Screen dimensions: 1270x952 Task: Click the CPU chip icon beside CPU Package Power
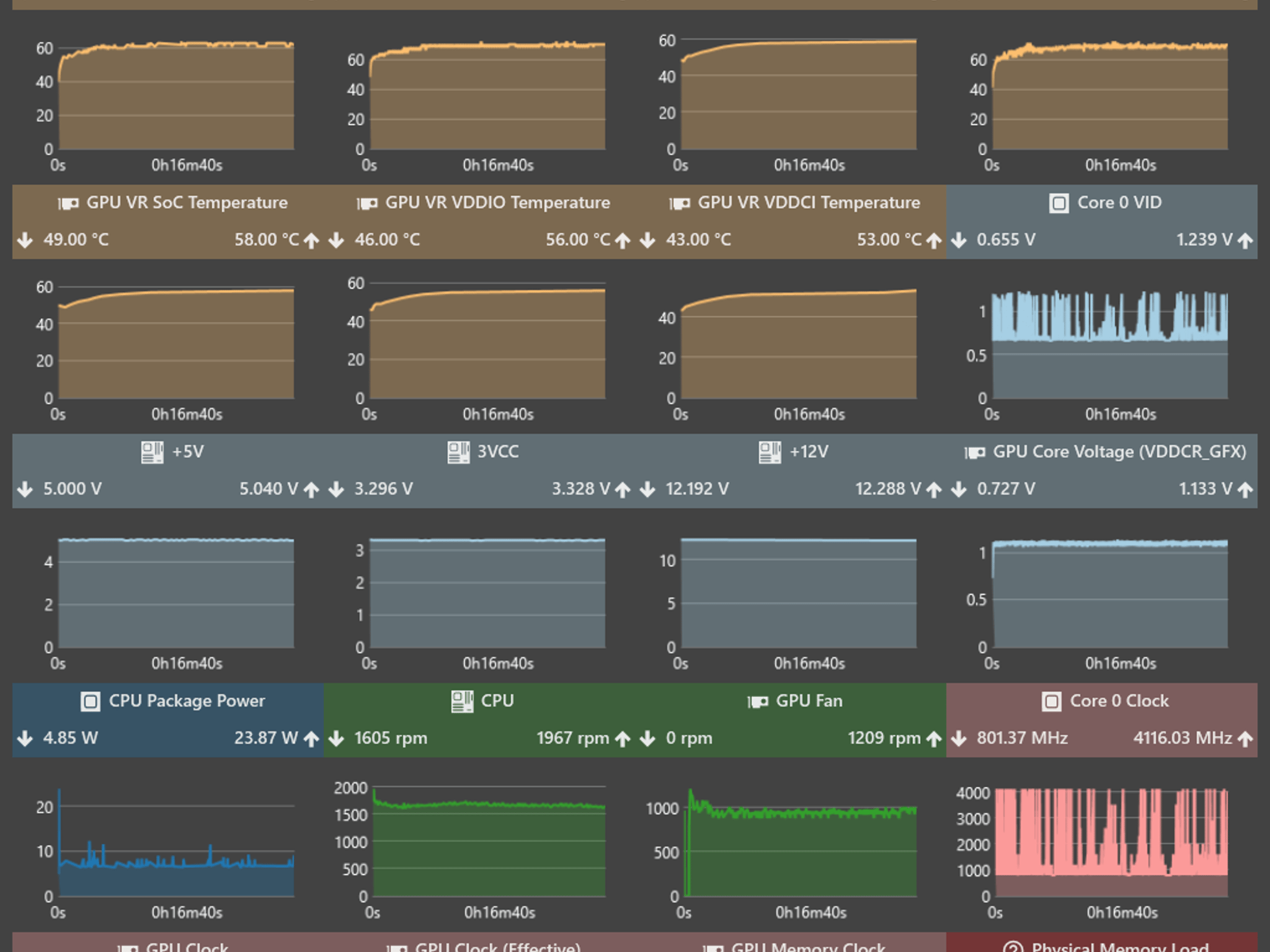(91, 702)
